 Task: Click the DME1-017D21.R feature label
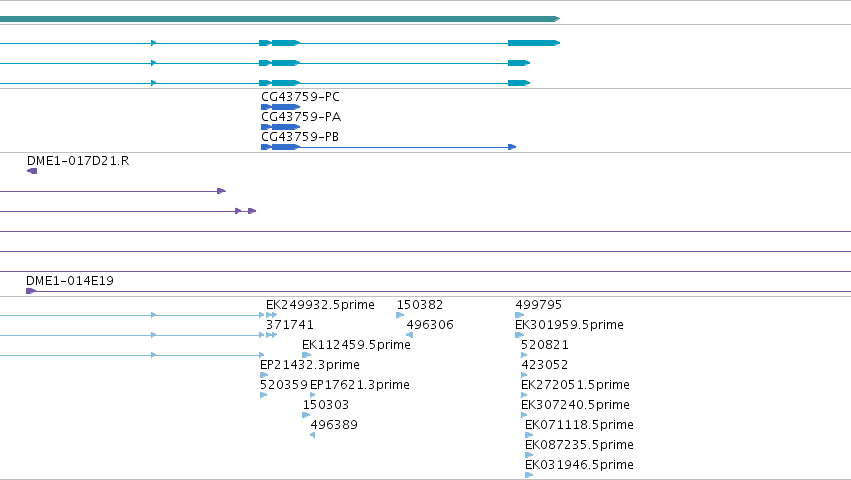78,161
